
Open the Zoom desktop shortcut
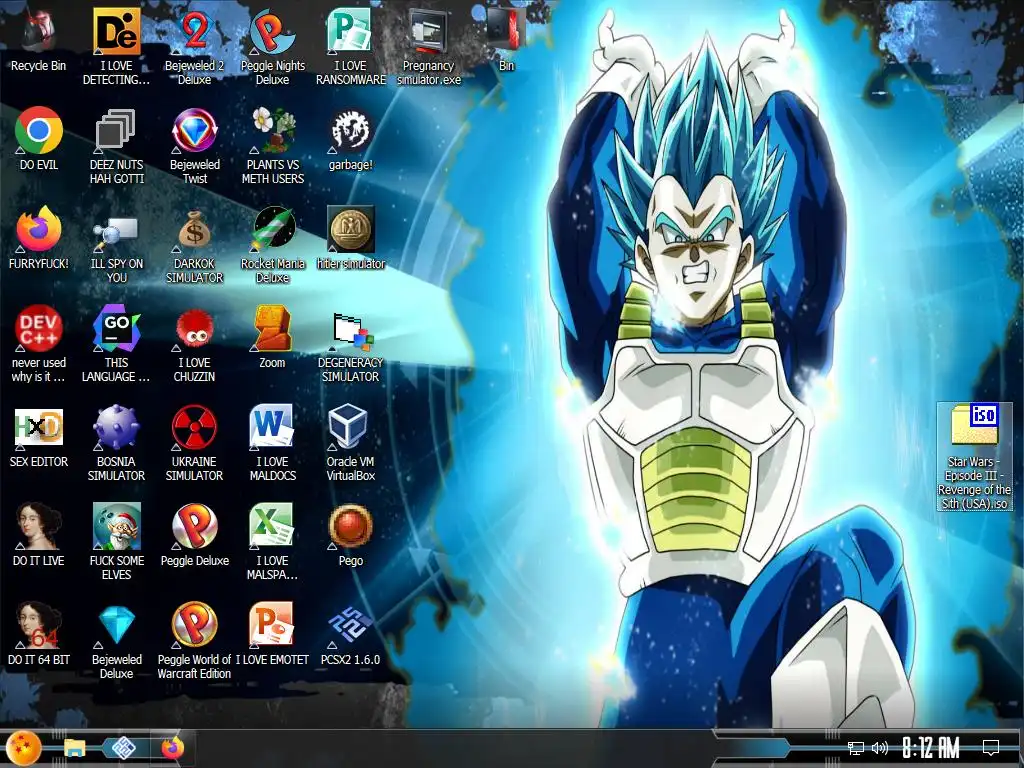click(272, 337)
